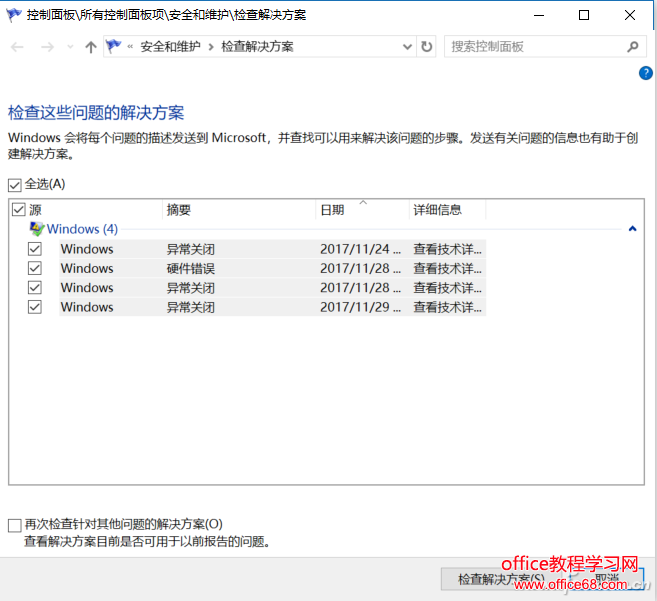Click the flag icon in address bar
Screen dimensions: 657x601
click(114, 46)
